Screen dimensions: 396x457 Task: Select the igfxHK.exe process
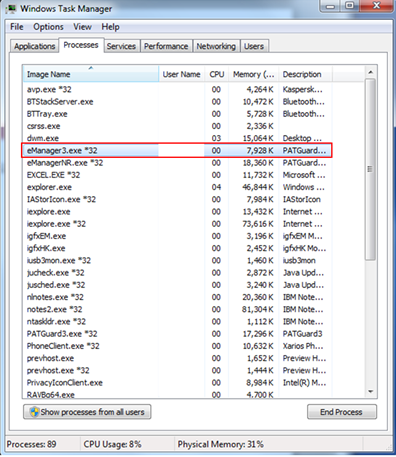point(177,248)
